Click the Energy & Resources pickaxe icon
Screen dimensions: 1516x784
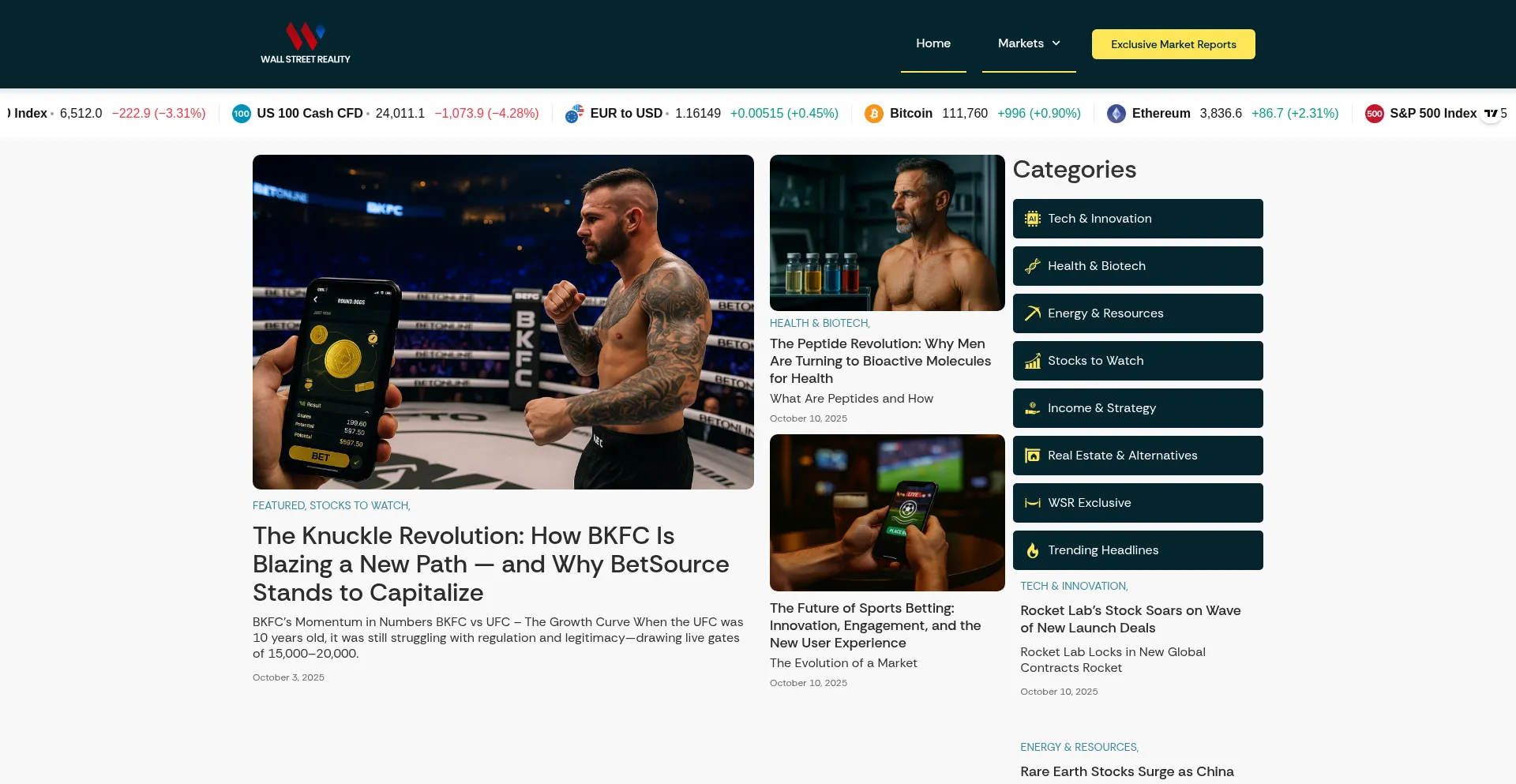[1033, 313]
